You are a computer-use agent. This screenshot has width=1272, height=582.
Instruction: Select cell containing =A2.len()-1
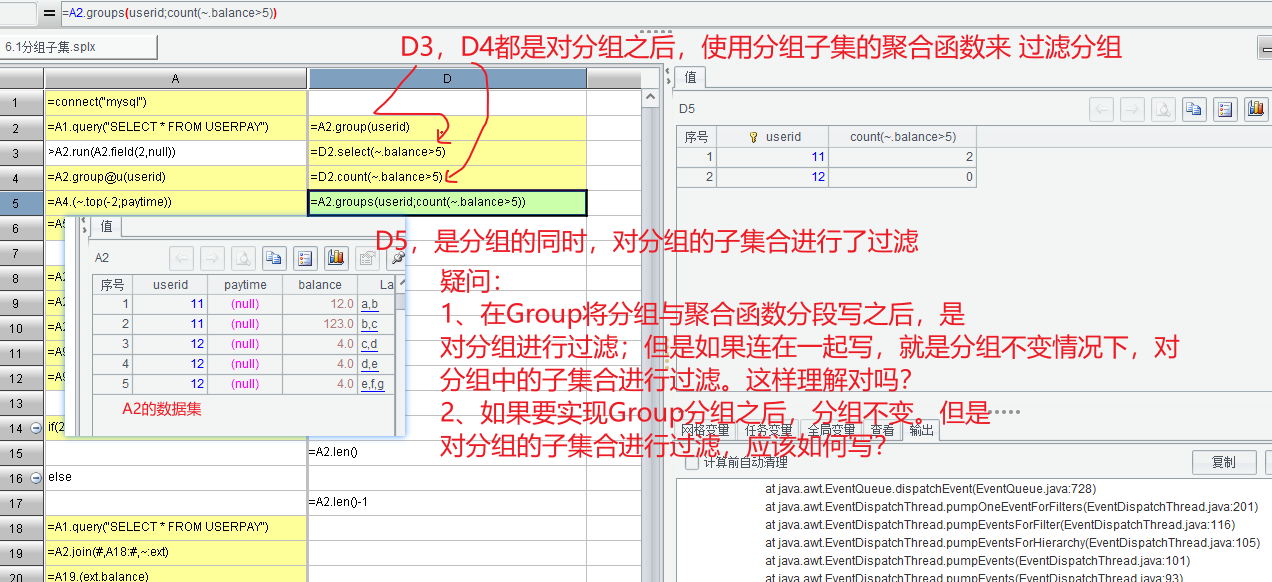447,502
